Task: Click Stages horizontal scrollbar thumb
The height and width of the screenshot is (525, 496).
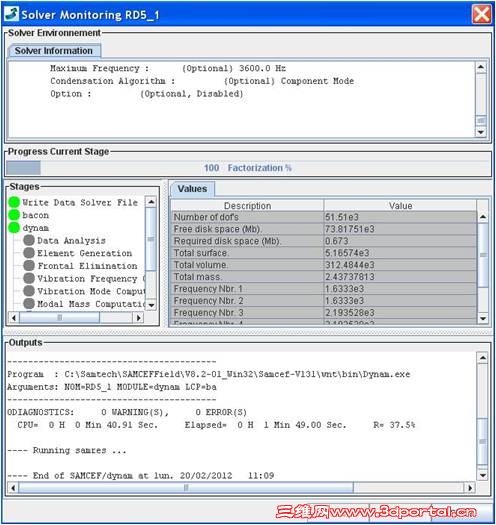Action: click(x=60, y=317)
